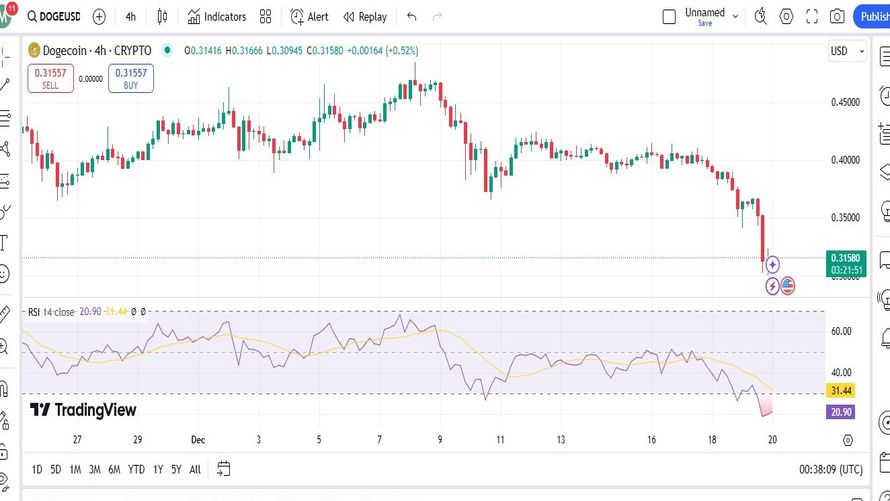Screen dimensions: 890x501
Task: Start bar Replay mode
Action: (365, 17)
